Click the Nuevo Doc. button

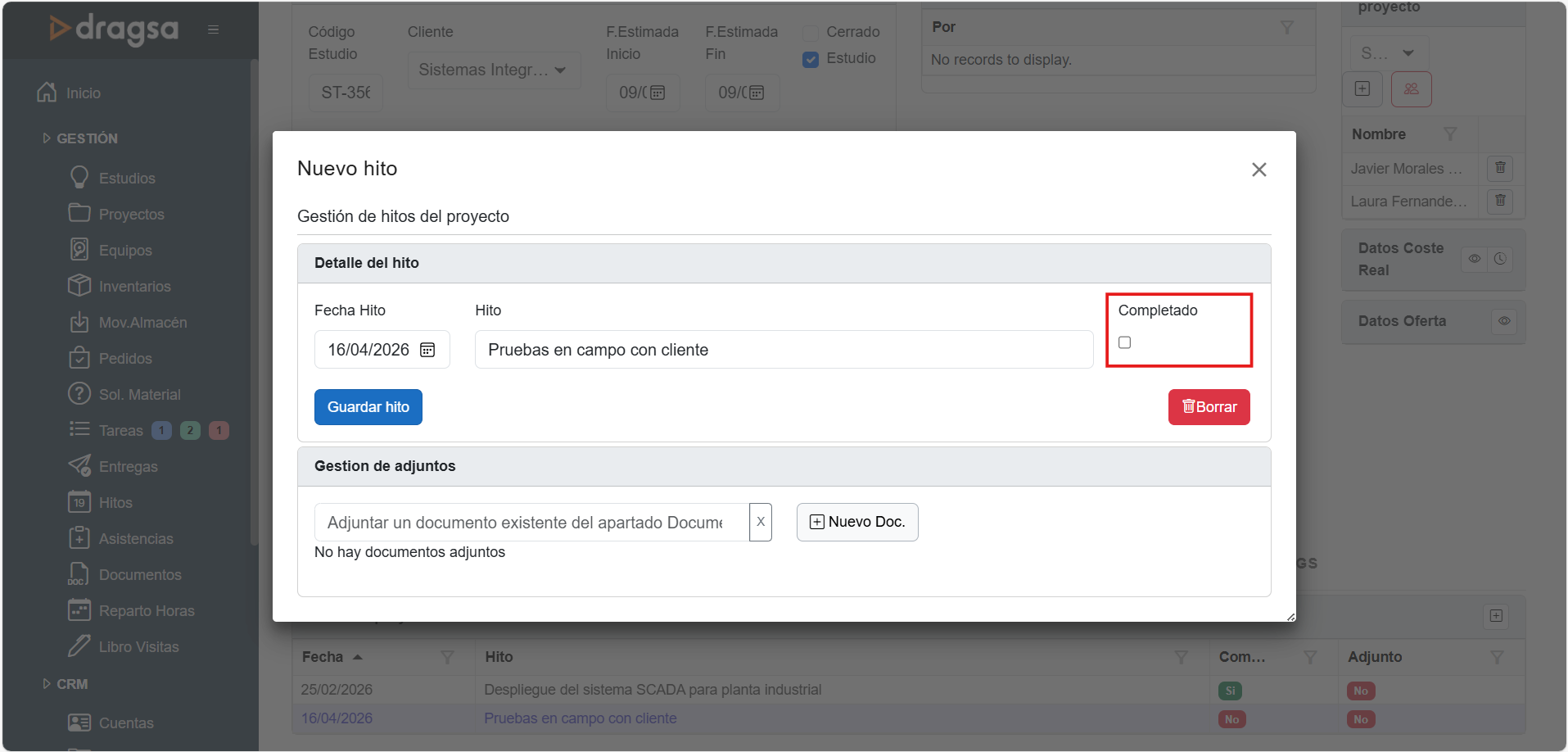[x=857, y=522]
